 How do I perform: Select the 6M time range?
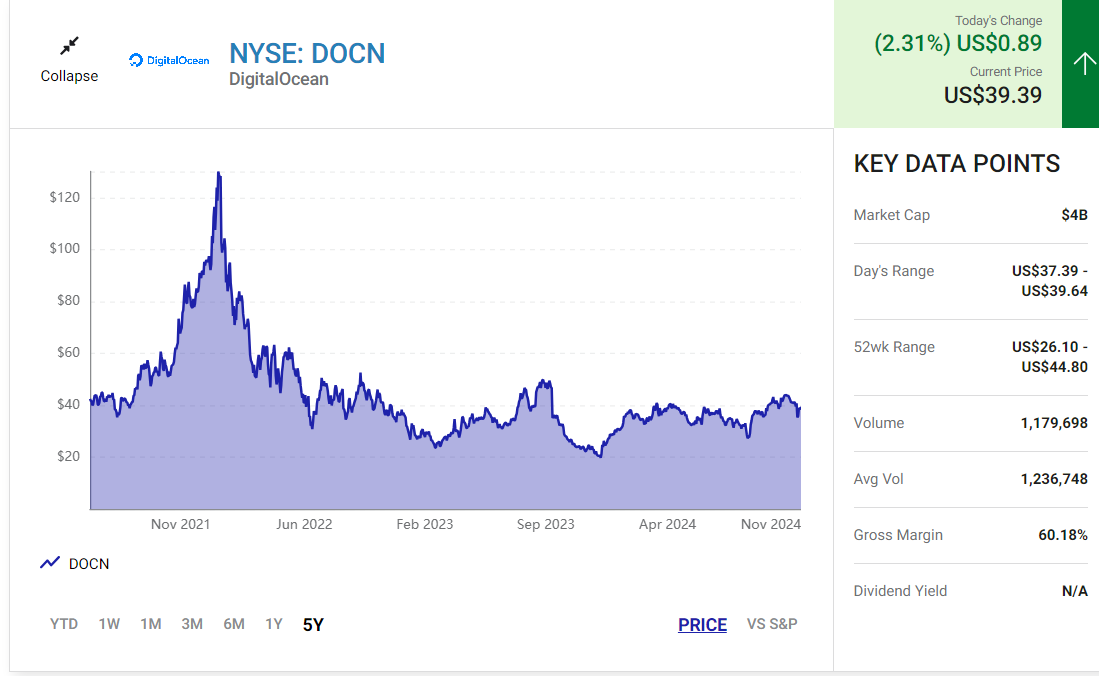pos(234,624)
